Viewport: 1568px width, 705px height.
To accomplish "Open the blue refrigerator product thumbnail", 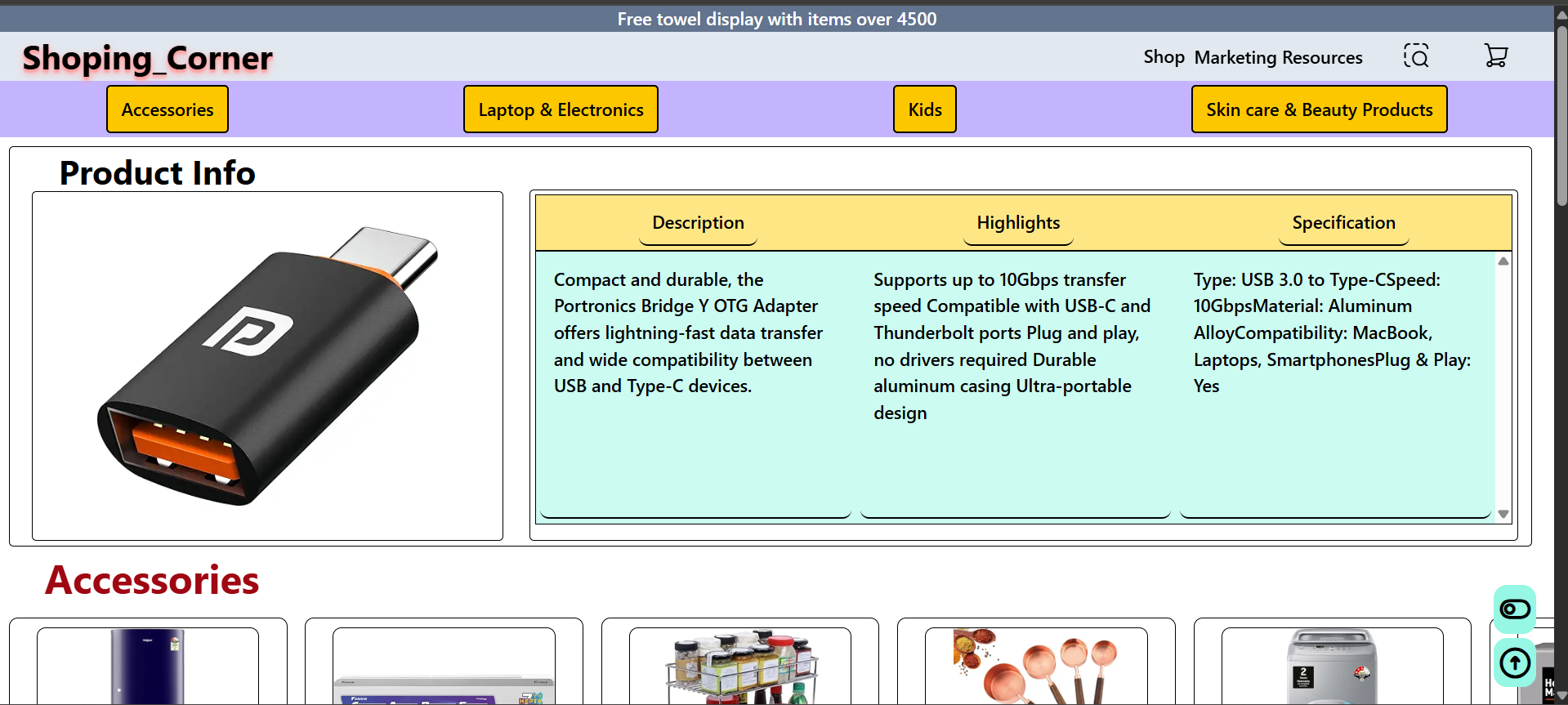I will coord(148,666).
